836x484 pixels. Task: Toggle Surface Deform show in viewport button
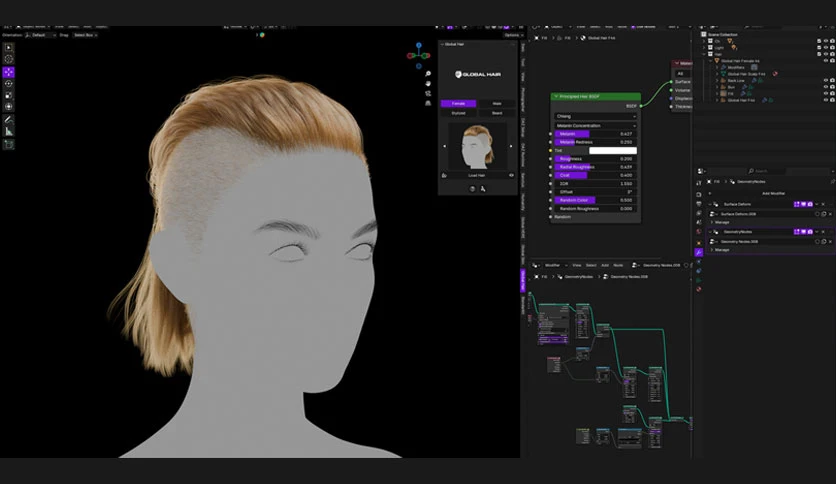click(803, 204)
